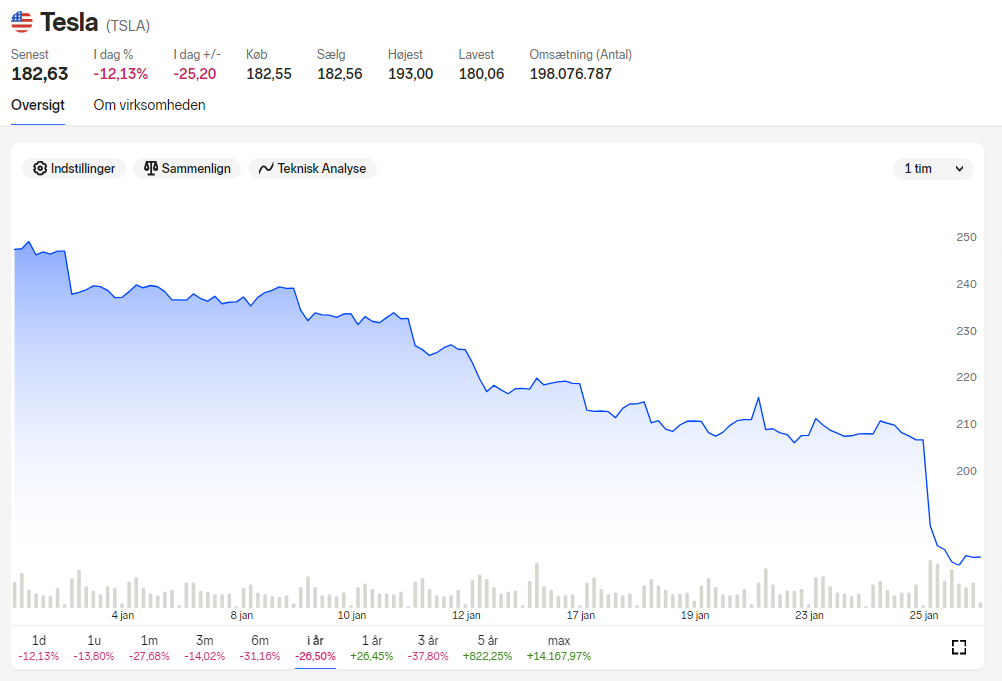The width and height of the screenshot is (1002, 681).
Task: Show the 6m chart range
Action: pyautogui.click(x=260, y=648)
